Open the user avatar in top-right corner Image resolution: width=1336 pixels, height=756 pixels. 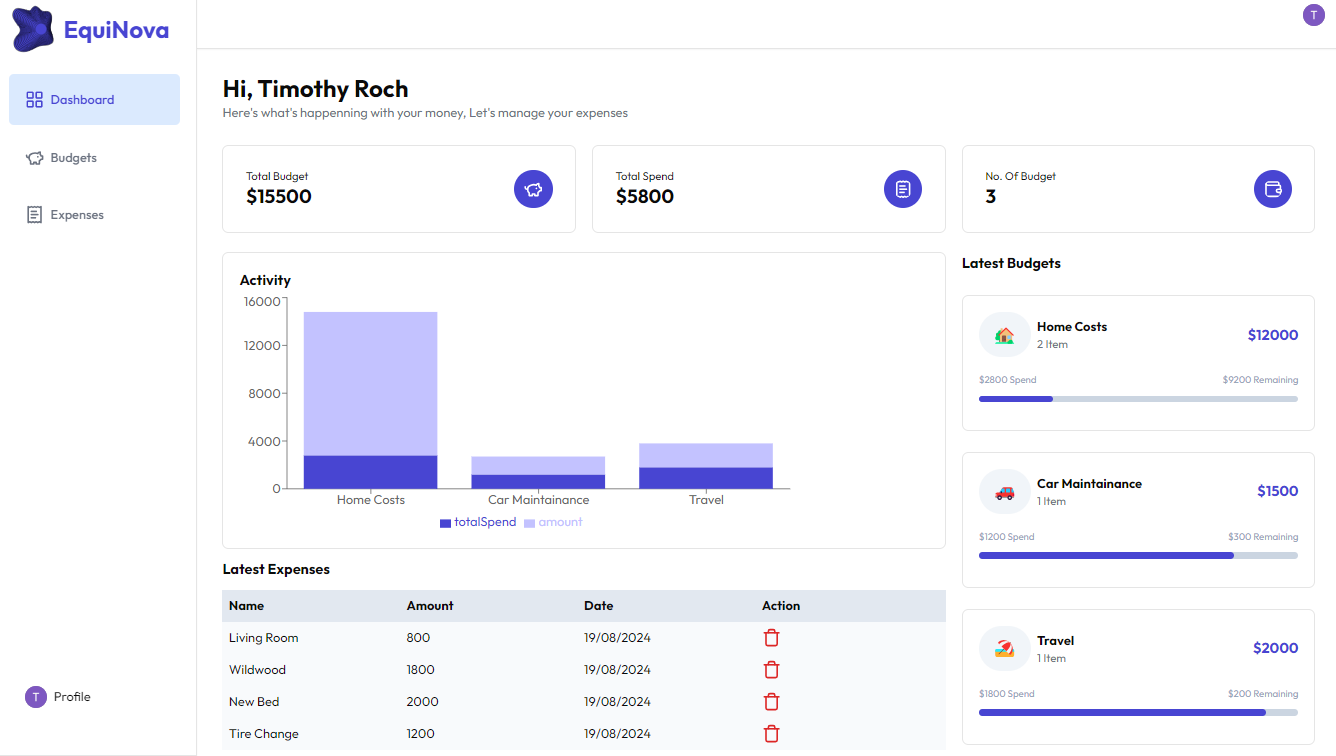coord(1313,15)
